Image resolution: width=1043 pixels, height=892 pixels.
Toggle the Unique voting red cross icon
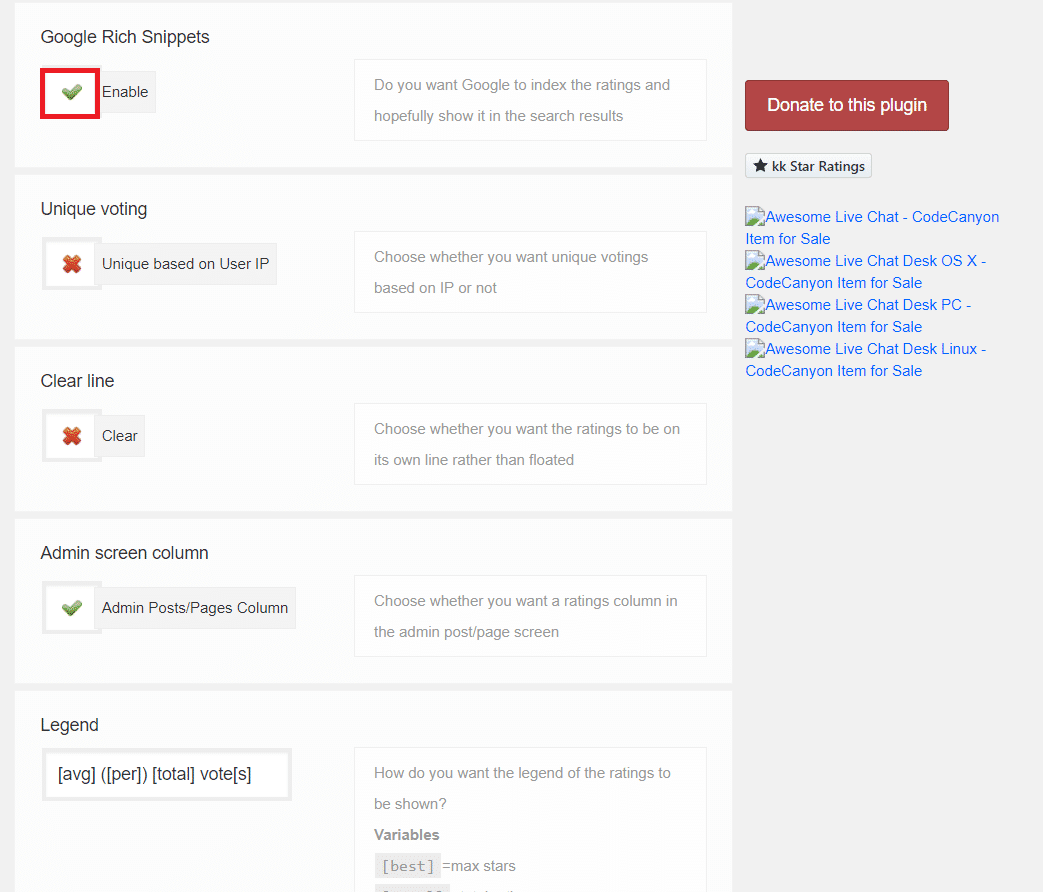click(x=71, y=265)
